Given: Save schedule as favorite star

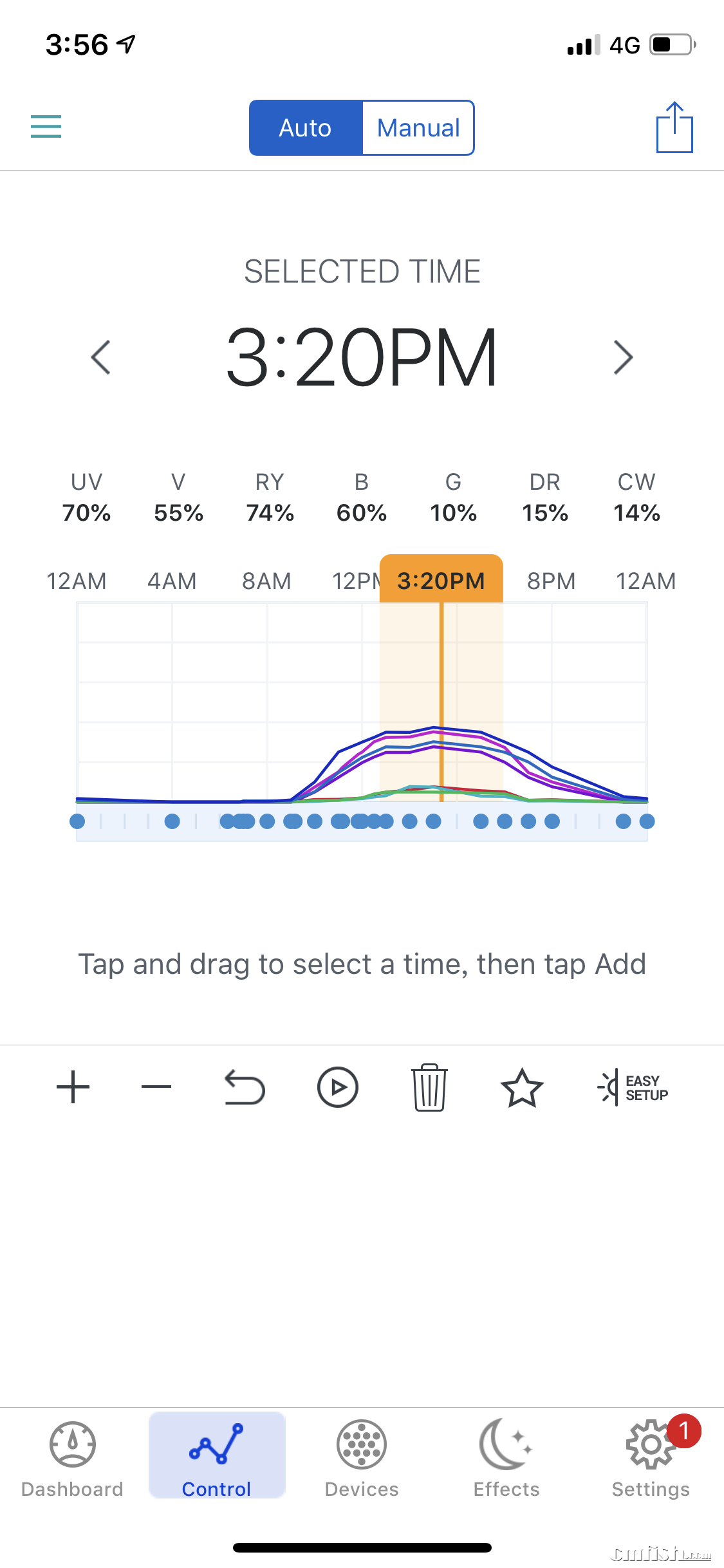Looking at the screenshot, I should (522, 1087).
